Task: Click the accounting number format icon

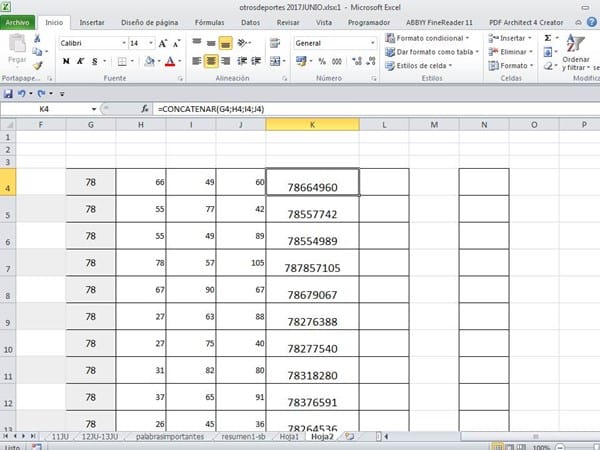Action: [x=302, y=61]
